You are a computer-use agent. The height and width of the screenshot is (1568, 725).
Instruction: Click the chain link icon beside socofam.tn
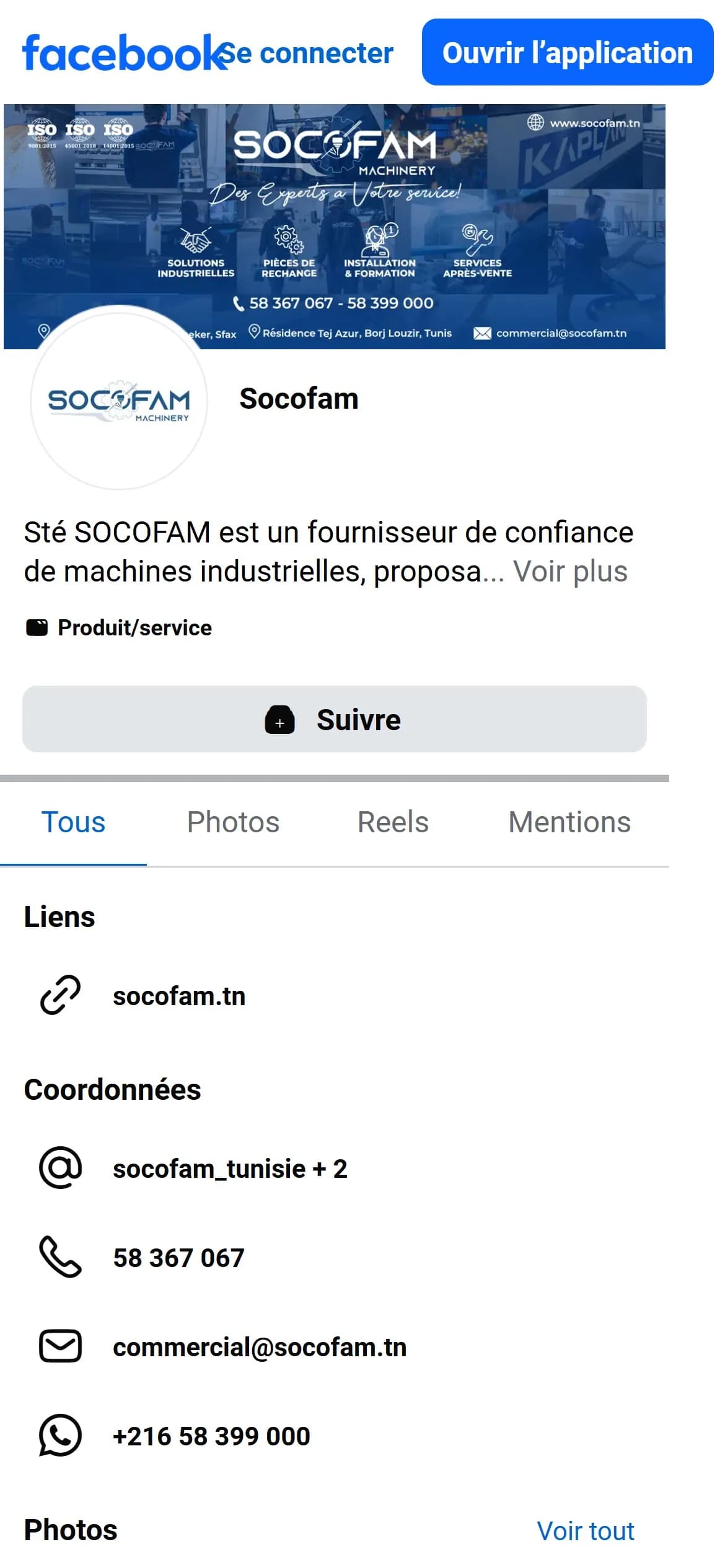click(60, 995)
